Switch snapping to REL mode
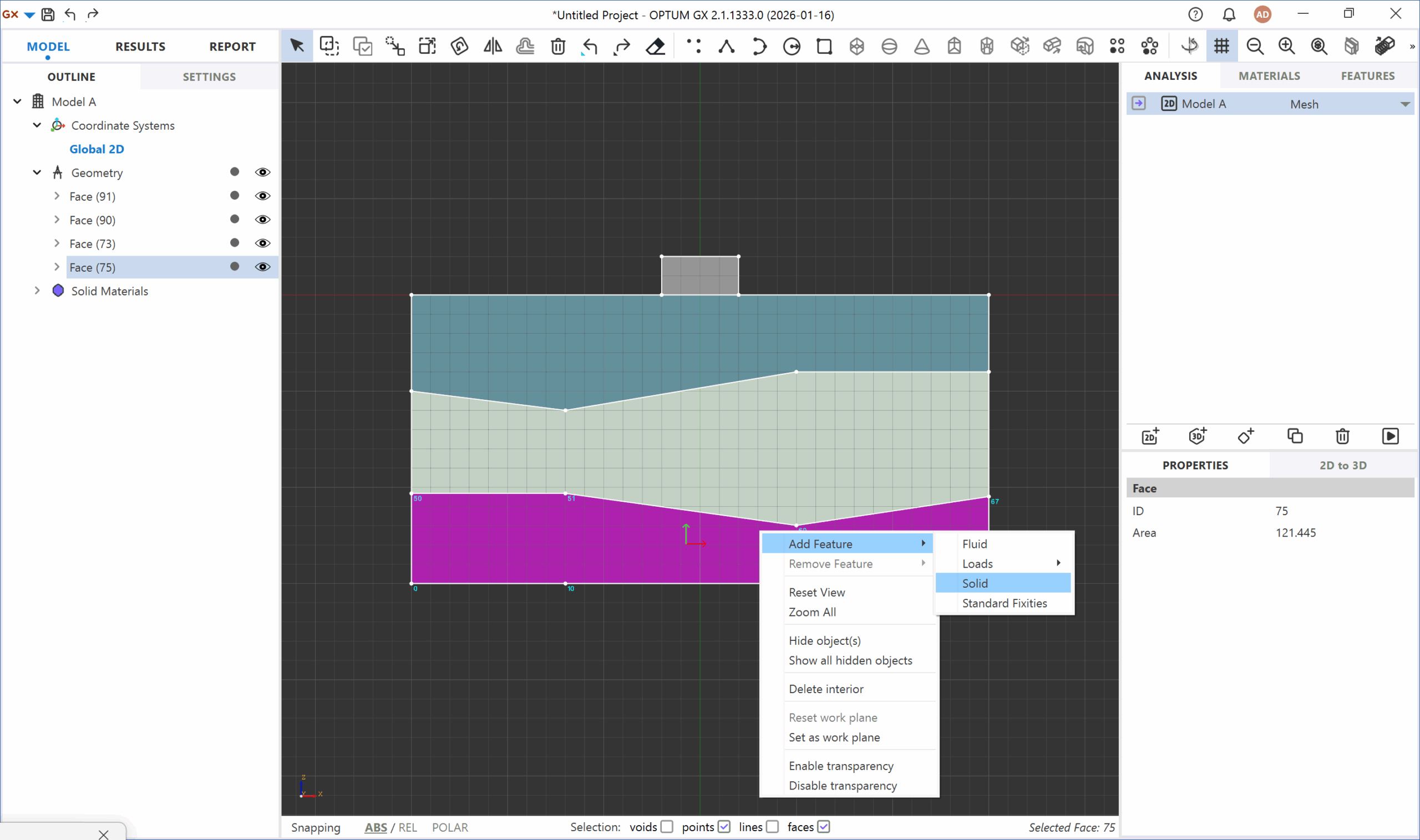This screenshot has height=840, width=1420. point(408,827)
